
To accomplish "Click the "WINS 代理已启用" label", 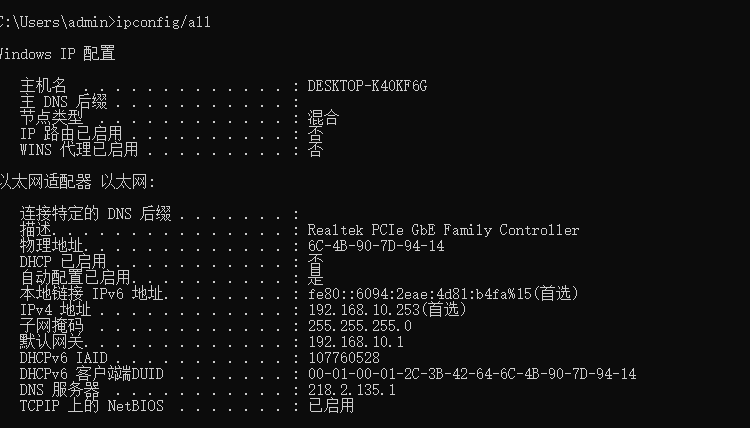I will pyautogui.click(x=78, y=150).
